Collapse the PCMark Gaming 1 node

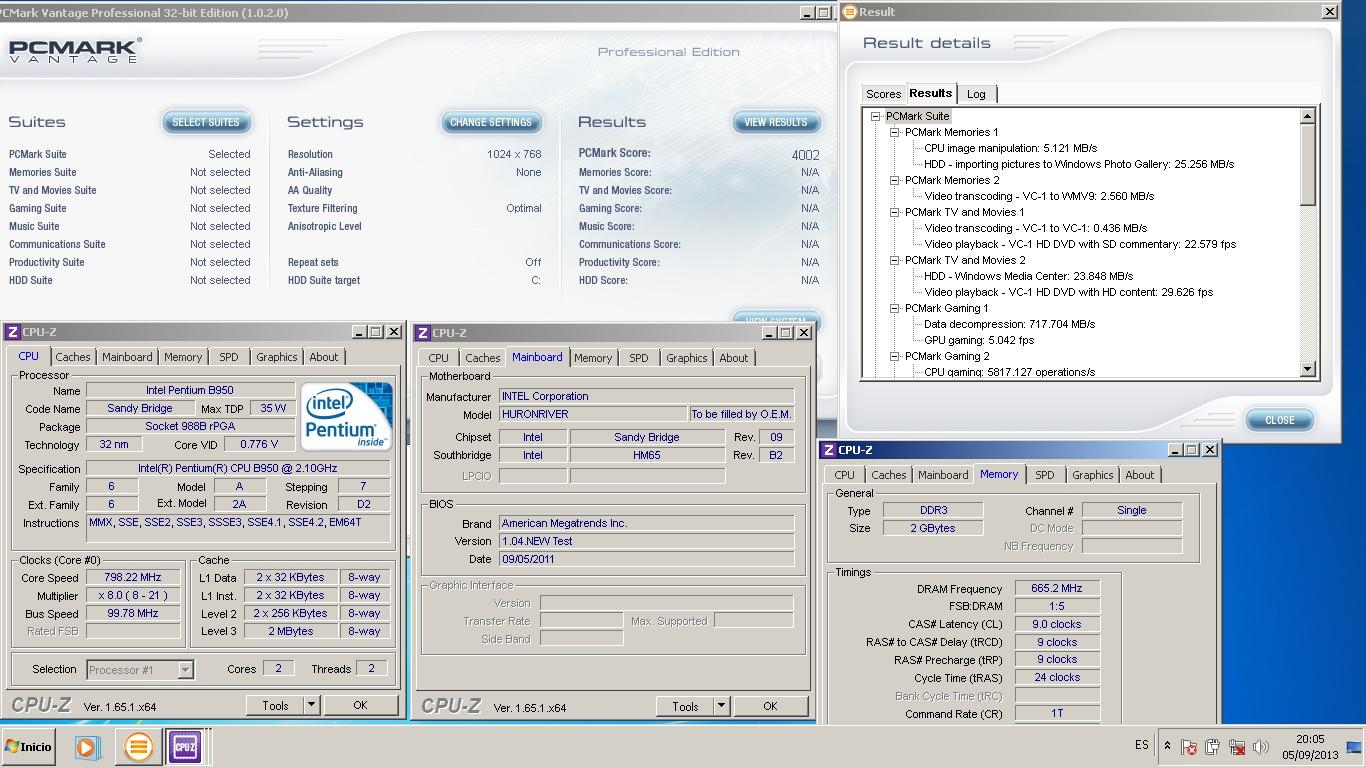pyautogui.click(x=895, y=308)
